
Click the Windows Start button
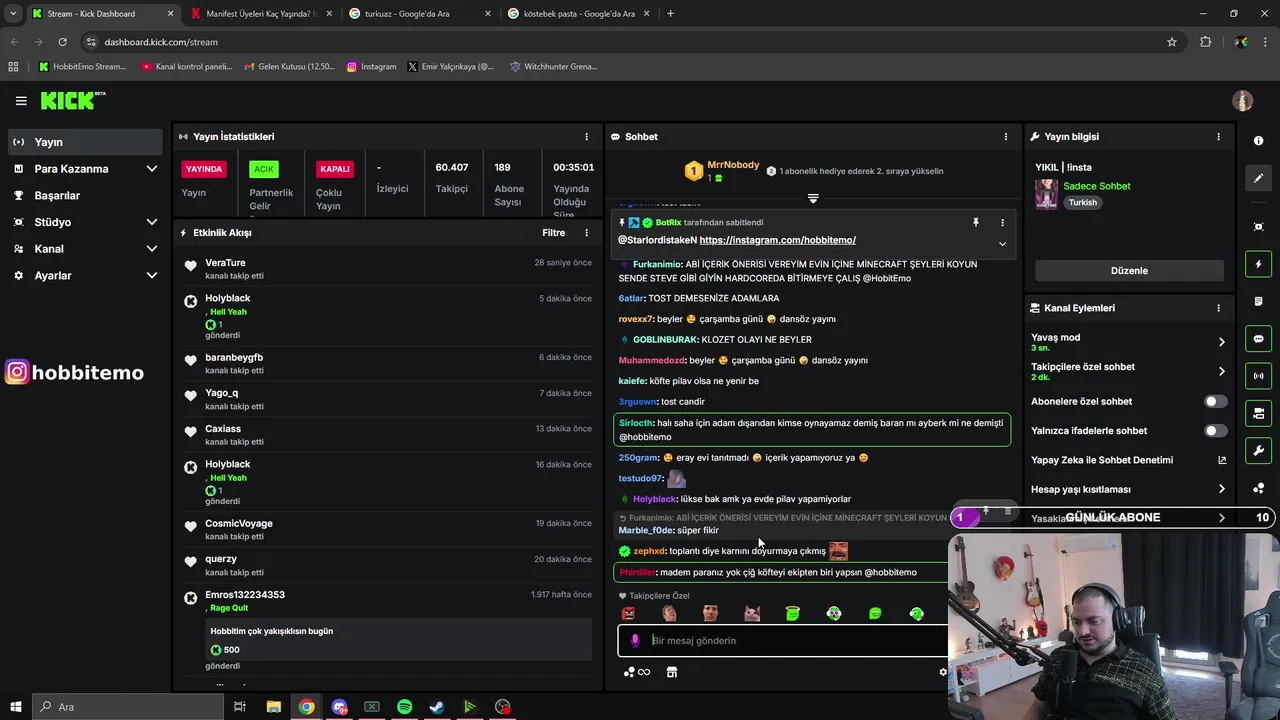(x=15, y=707)
